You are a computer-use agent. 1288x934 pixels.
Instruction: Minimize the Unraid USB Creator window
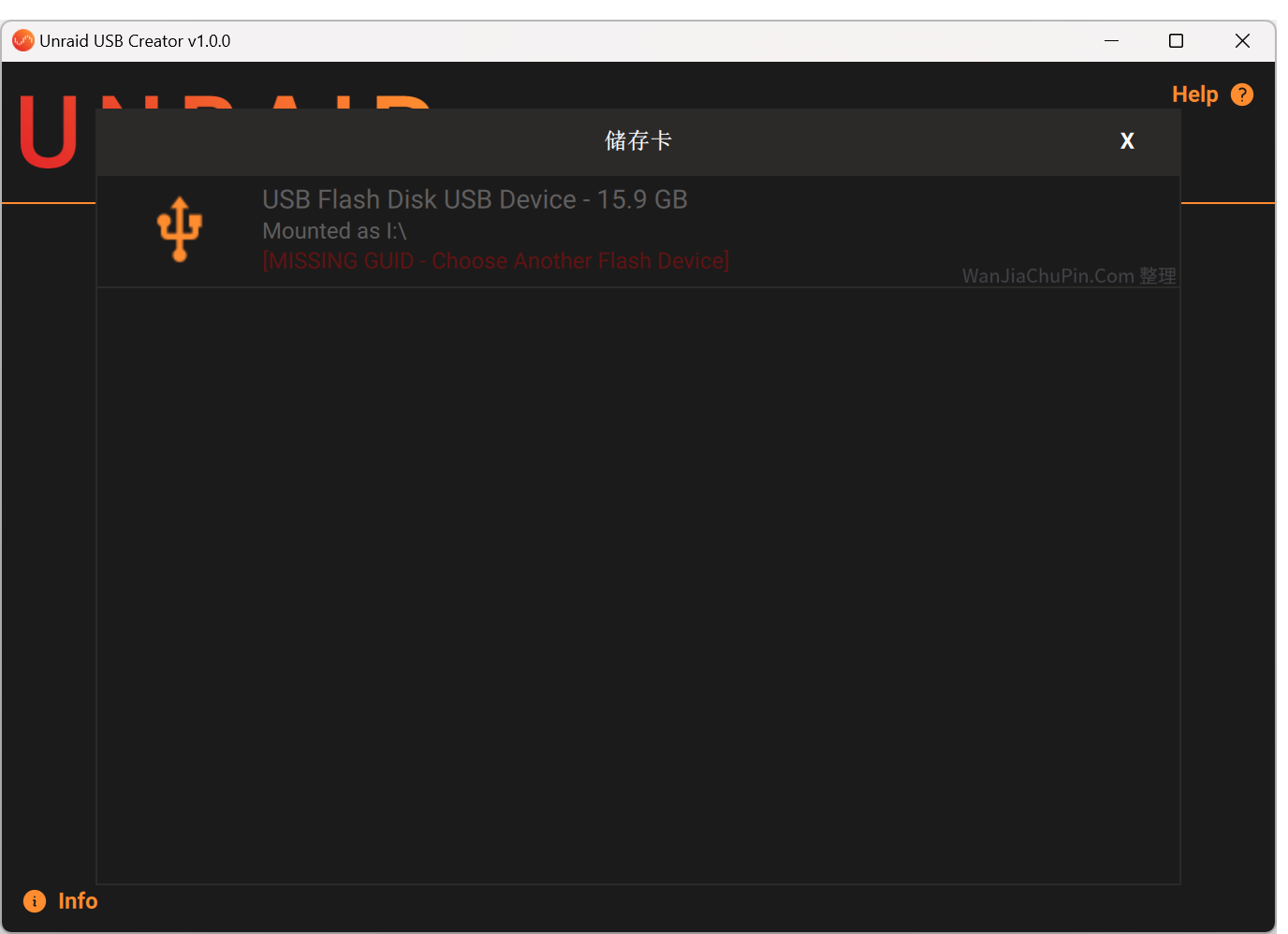1111,41
